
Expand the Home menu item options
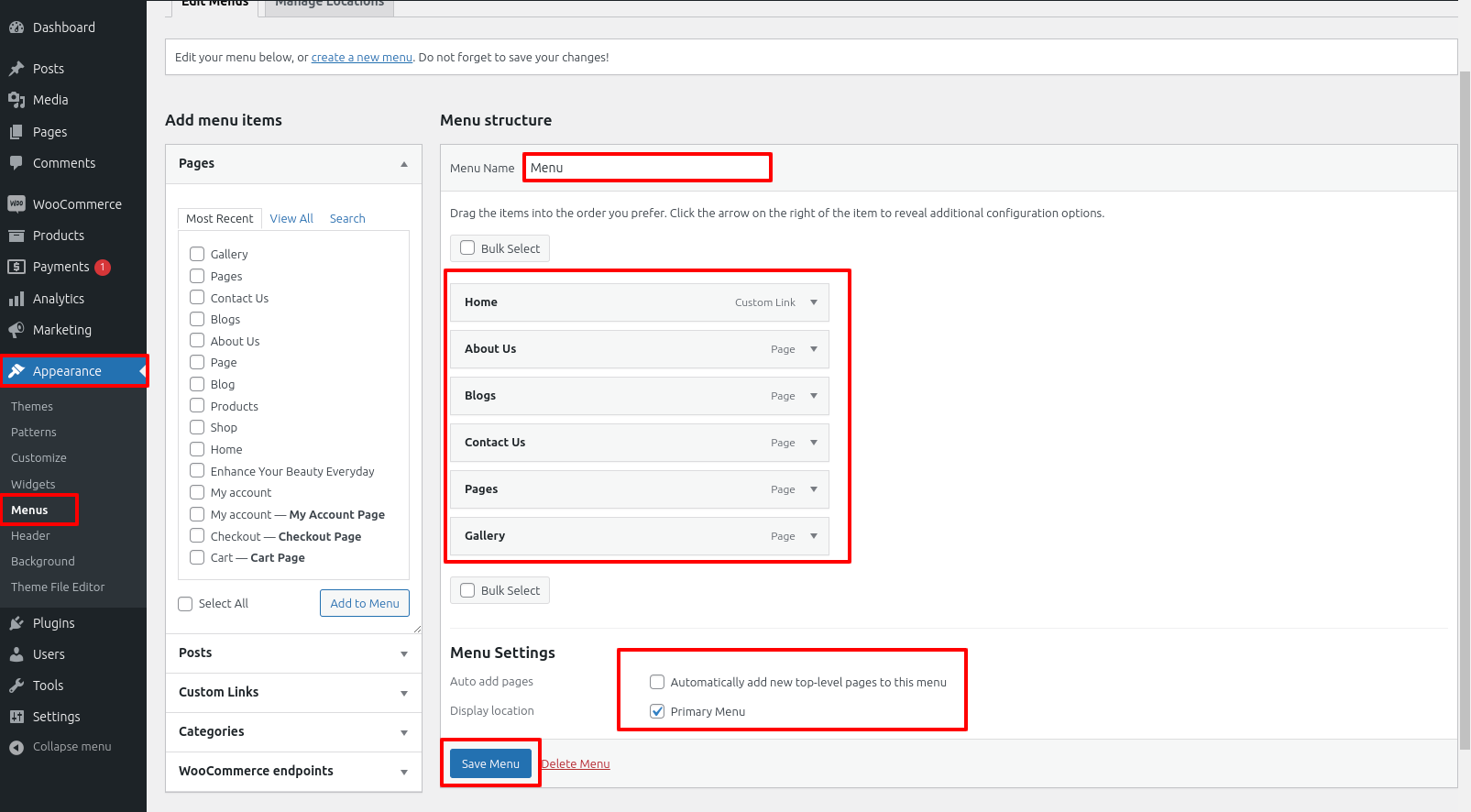813,302
